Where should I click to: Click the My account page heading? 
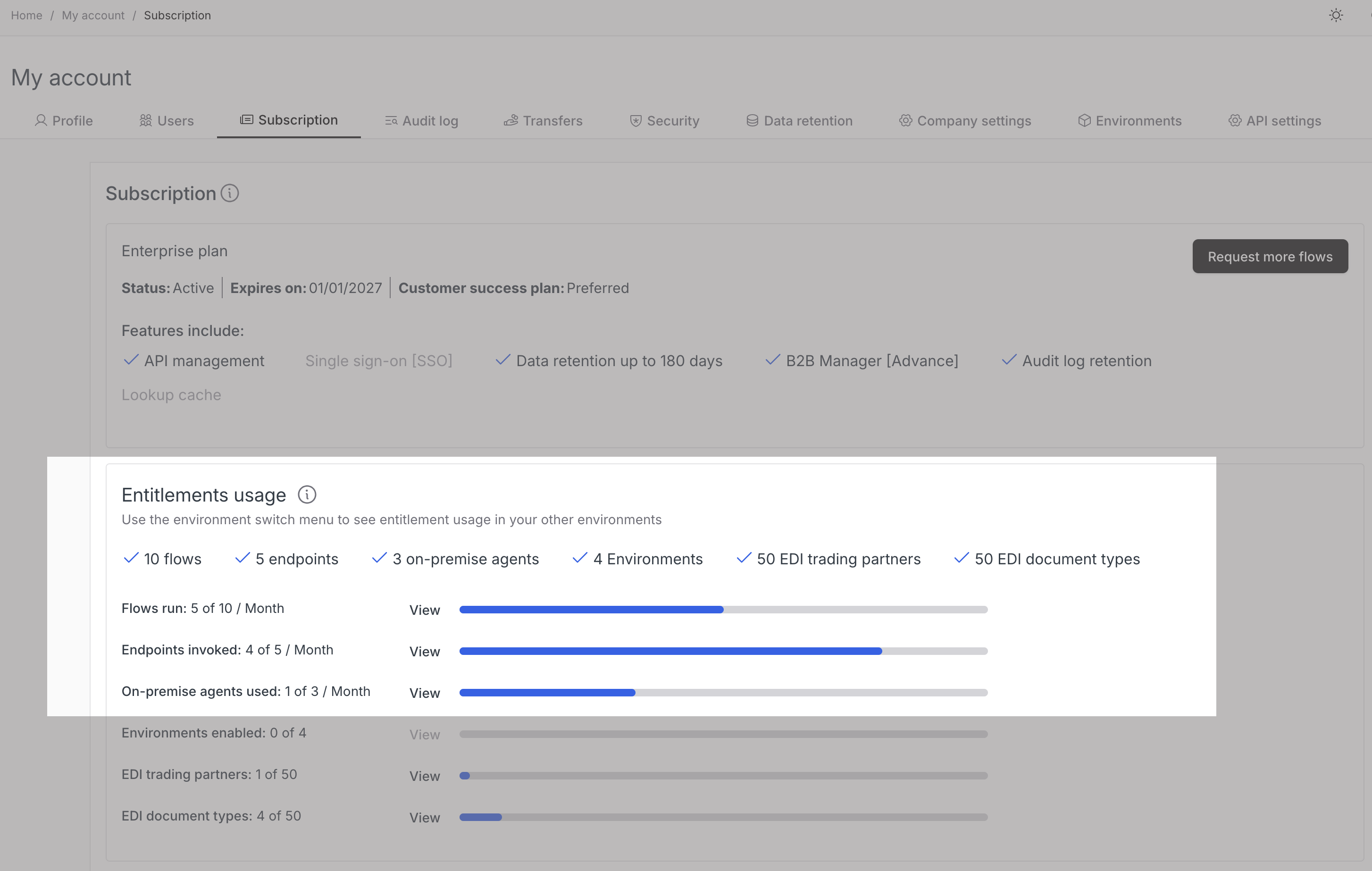pos(71,77)
